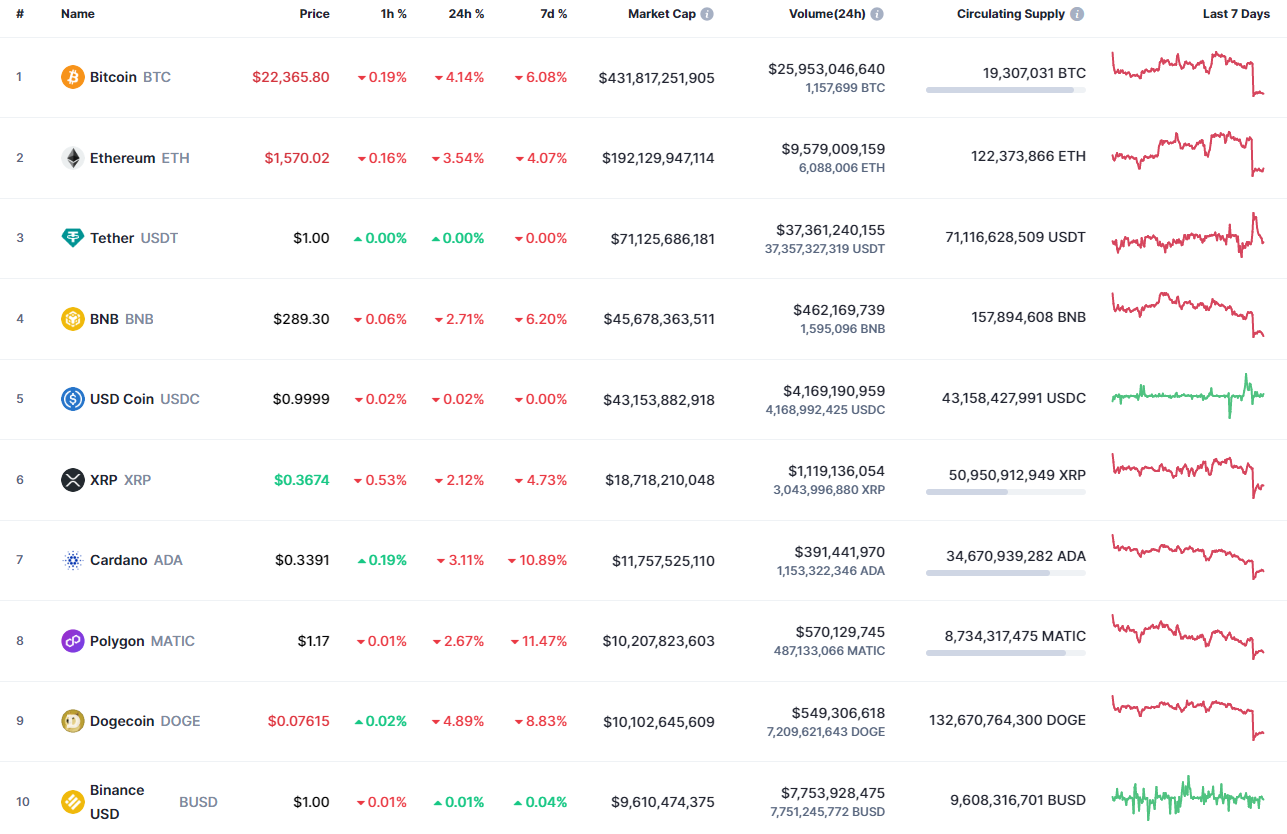Select the Polygon MATIC logo

(x=71, y=640)
